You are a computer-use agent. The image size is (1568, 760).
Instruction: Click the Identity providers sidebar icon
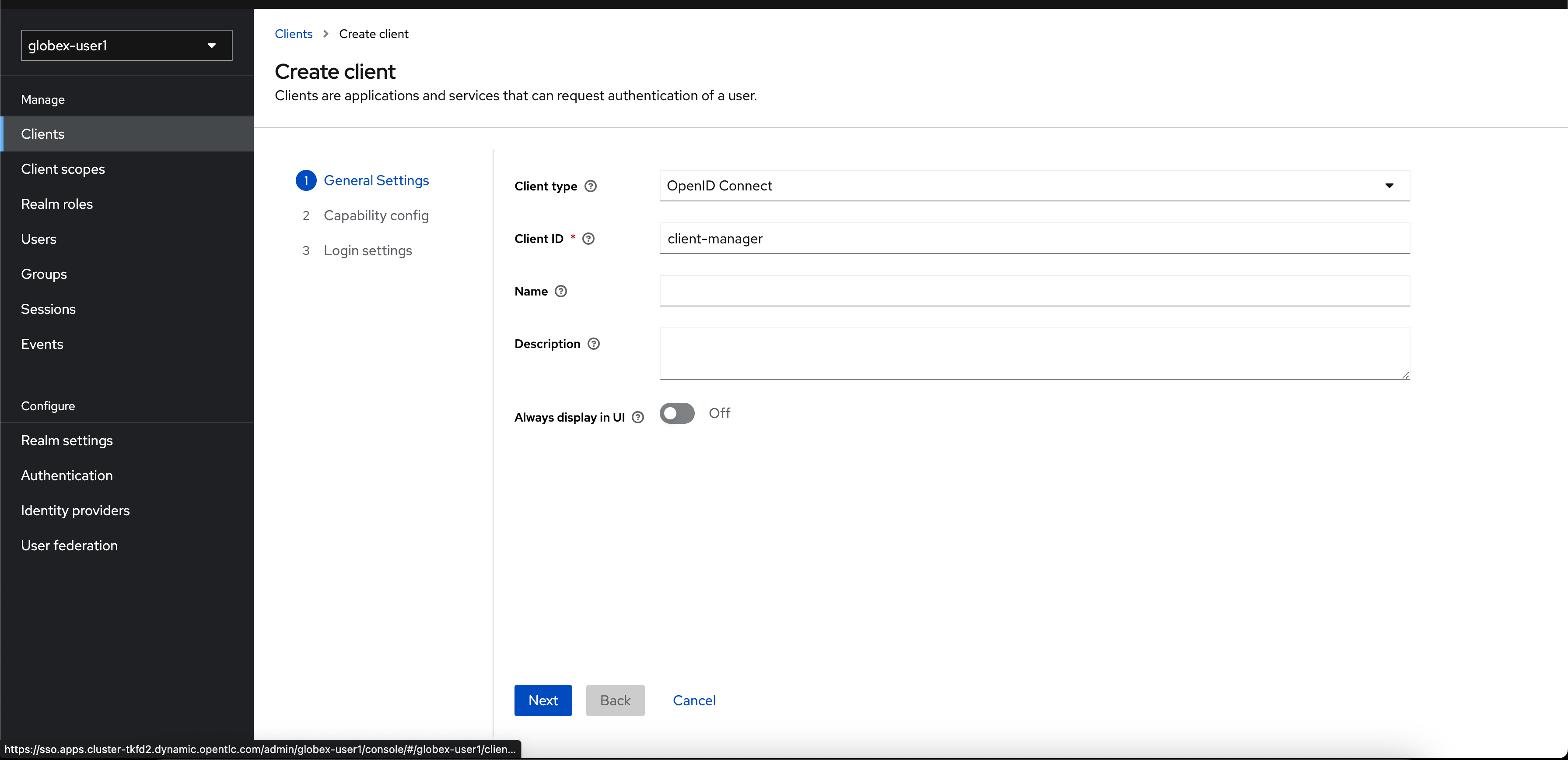pos(74,510)
